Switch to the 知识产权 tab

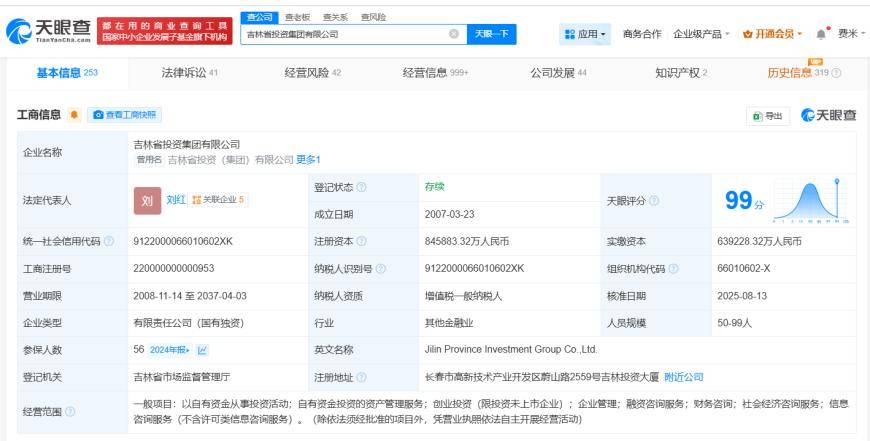pos(681,73)
